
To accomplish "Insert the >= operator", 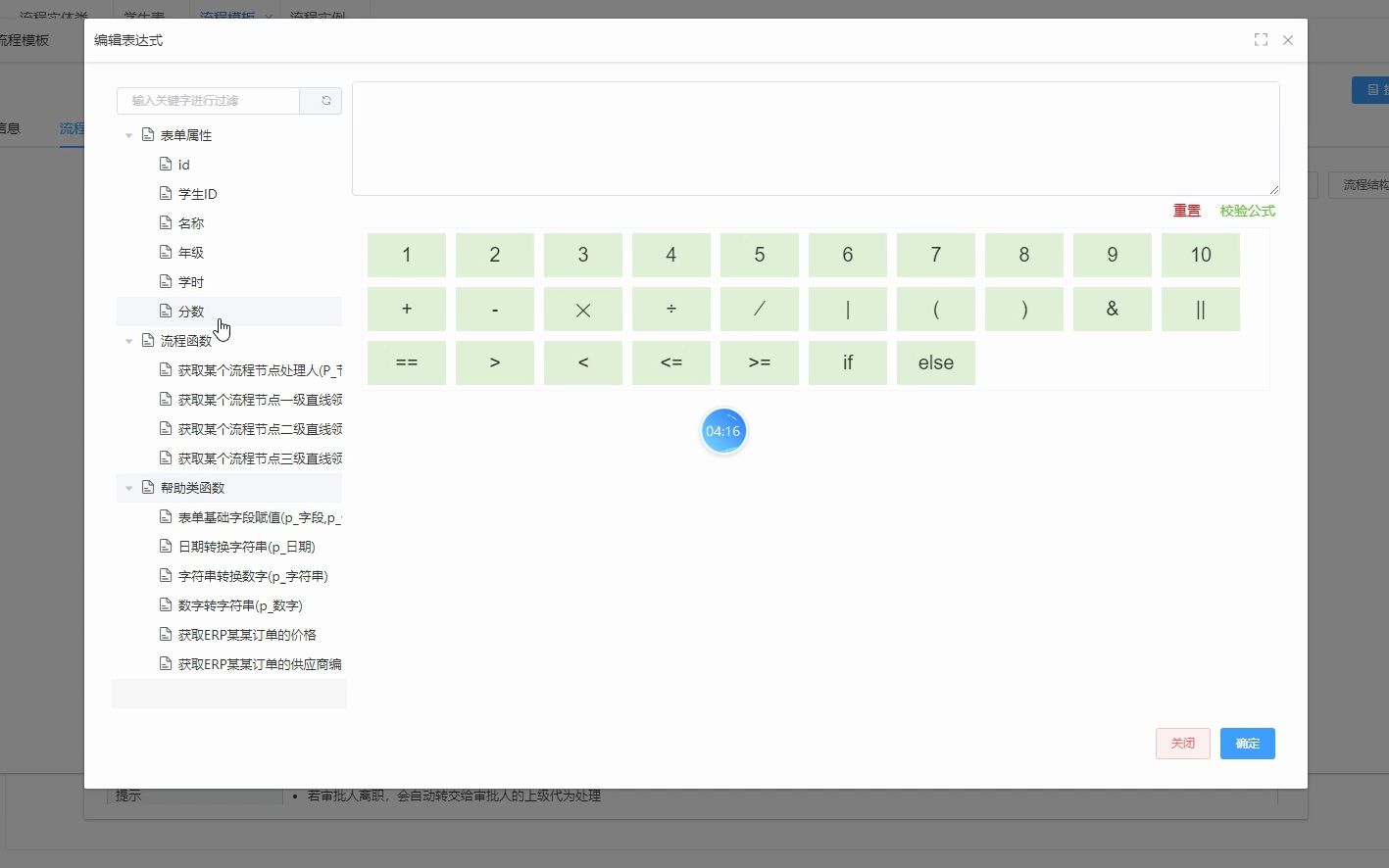I will 760,362.
